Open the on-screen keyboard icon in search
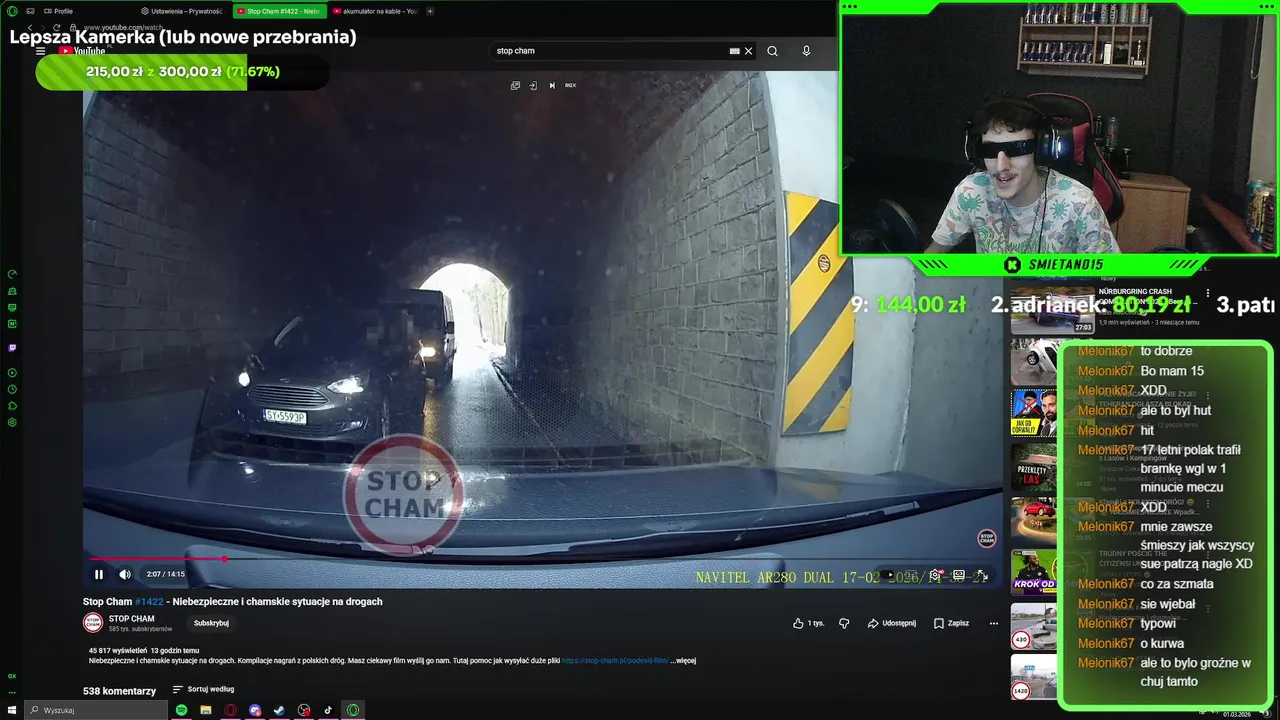This screenshot has height=720, width=1280. tap(735, 51)
